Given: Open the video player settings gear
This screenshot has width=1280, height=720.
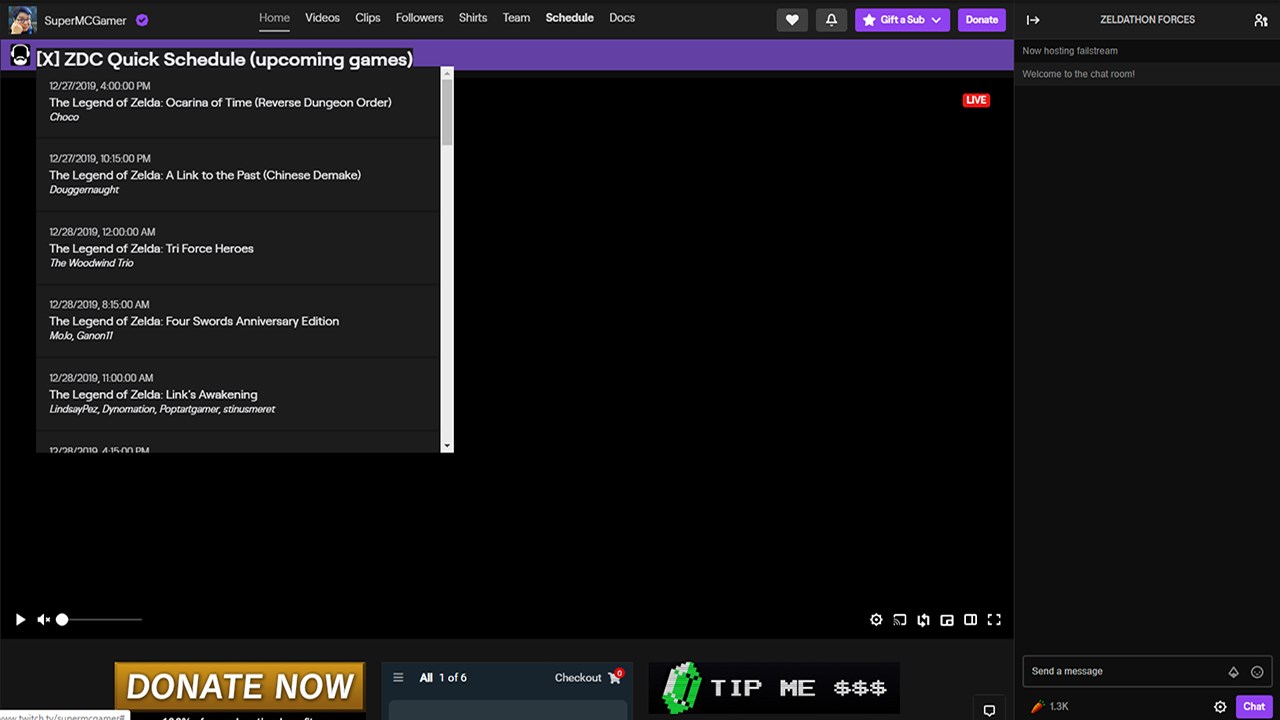Looking at the screenshot, I should [x=876, y=620].
